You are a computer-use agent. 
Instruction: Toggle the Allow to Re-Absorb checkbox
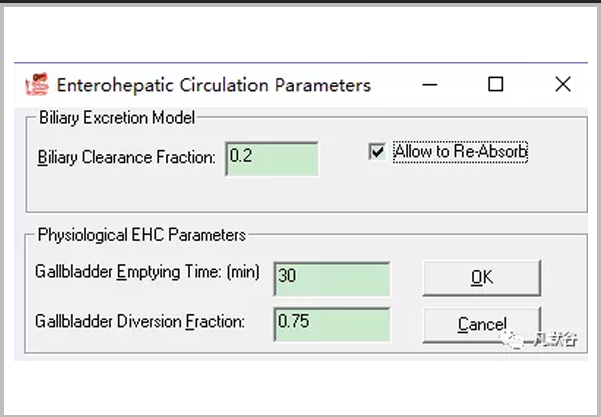(x=377, y=152)
